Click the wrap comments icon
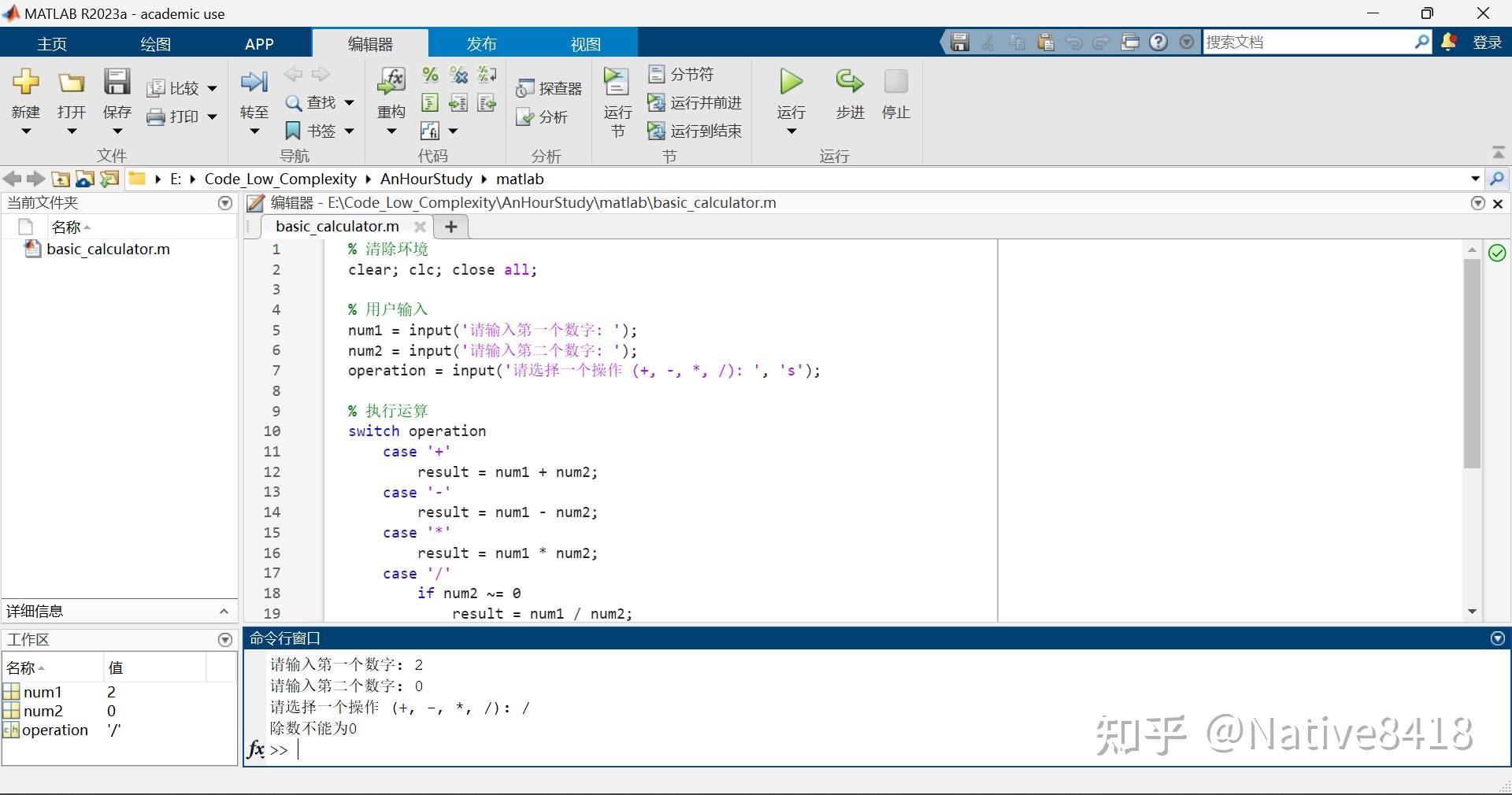Screen dimensions: 1512x795 pos(487,75)
